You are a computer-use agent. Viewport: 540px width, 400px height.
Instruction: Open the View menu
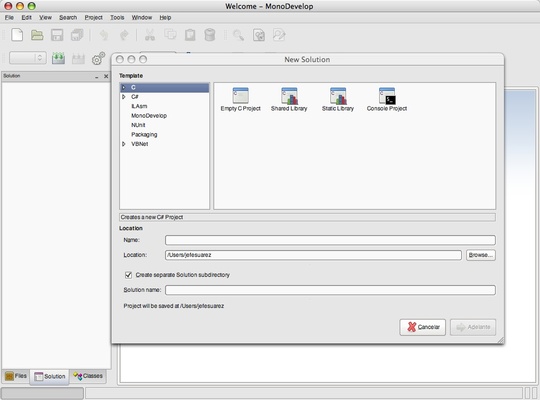click(x=45, y=17)
